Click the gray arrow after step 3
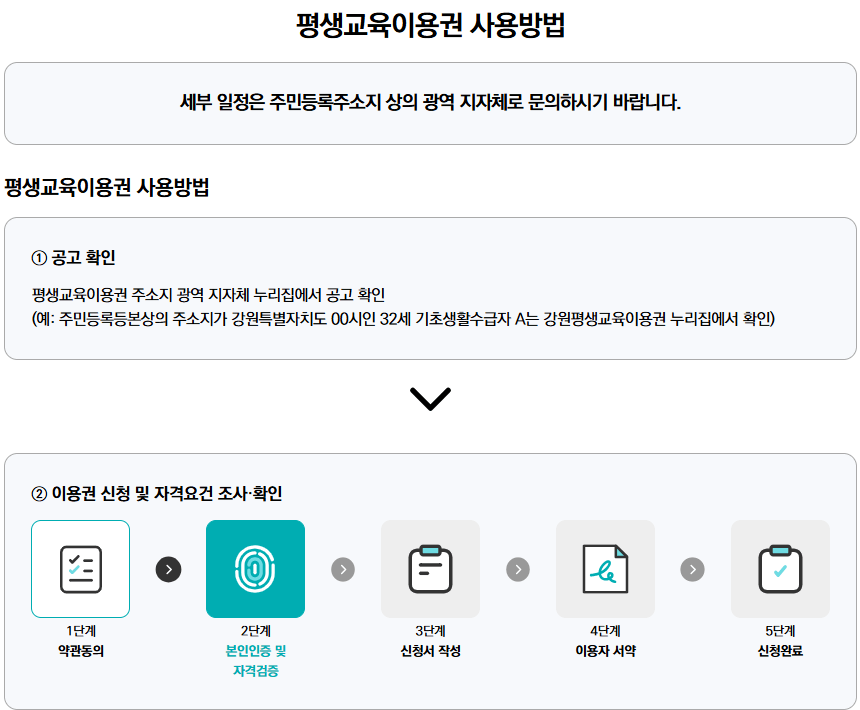 point(518,569)
